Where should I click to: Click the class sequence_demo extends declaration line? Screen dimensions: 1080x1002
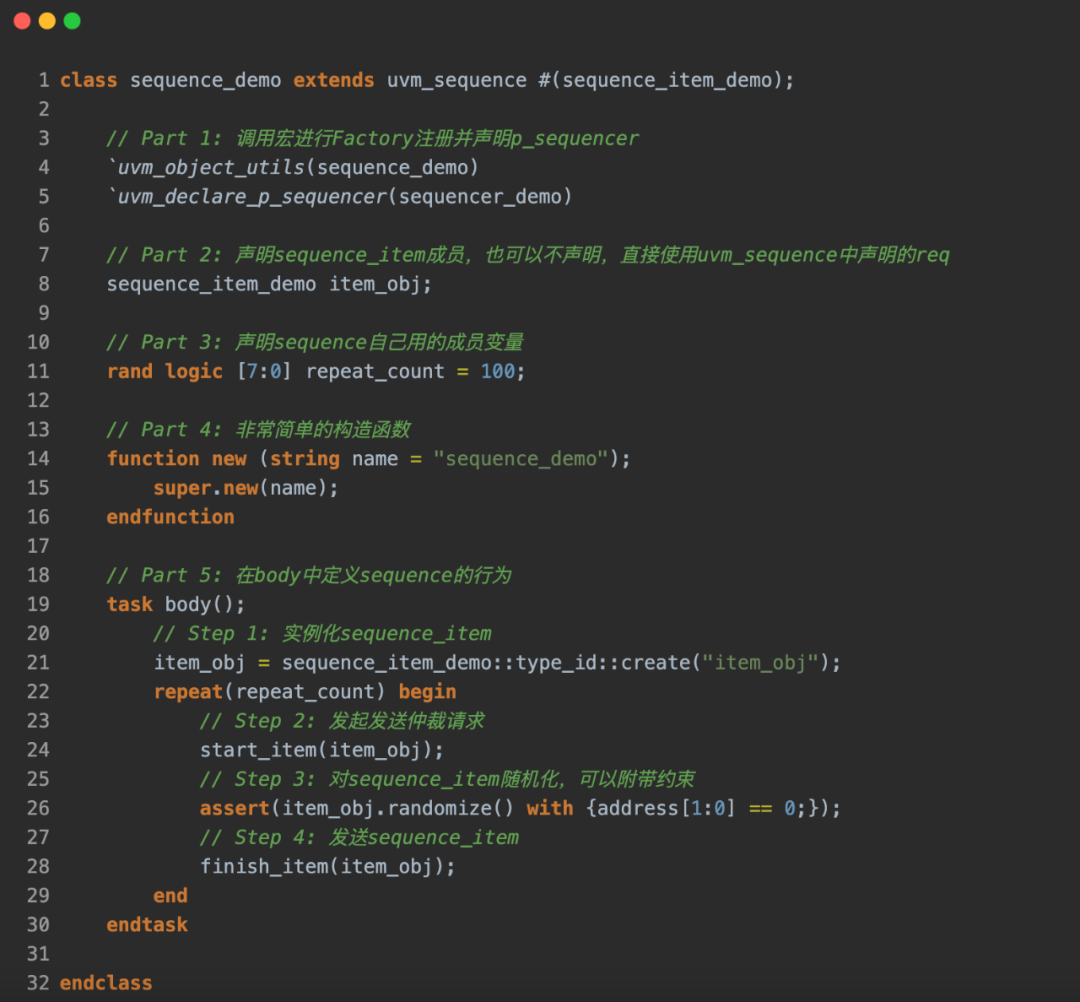(x=427, y=81)
